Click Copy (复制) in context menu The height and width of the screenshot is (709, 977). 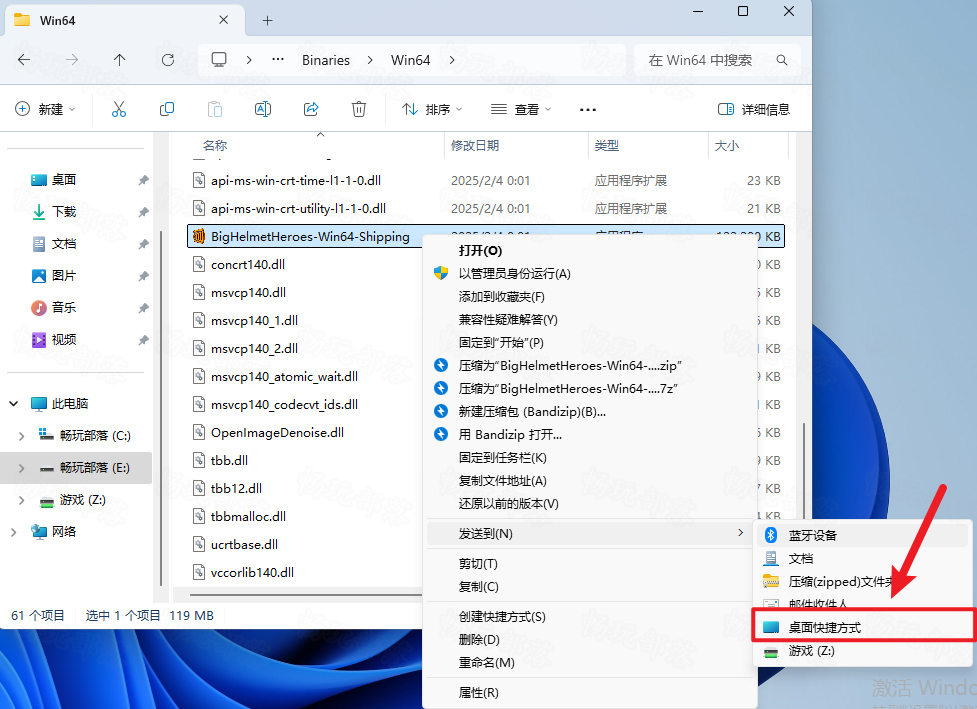point(590,587)
